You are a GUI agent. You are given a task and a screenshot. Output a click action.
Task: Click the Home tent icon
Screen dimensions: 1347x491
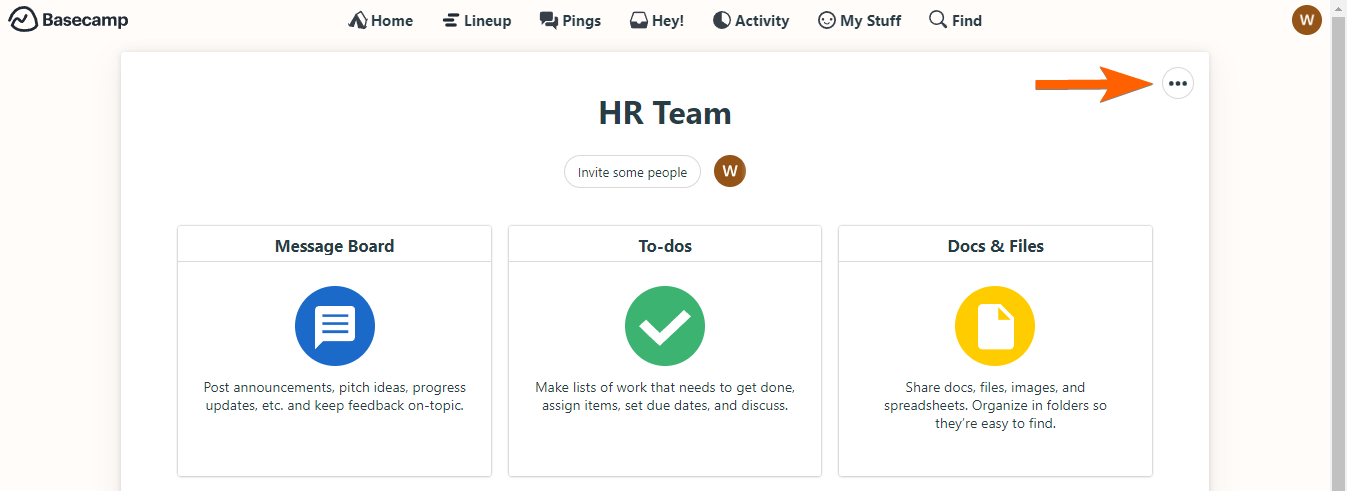tap(358, 20)
